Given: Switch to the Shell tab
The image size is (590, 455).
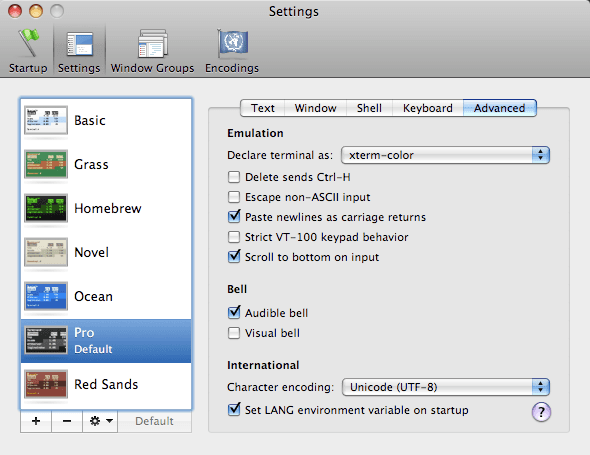Looking at the screenshot, I should pos(369,108).
